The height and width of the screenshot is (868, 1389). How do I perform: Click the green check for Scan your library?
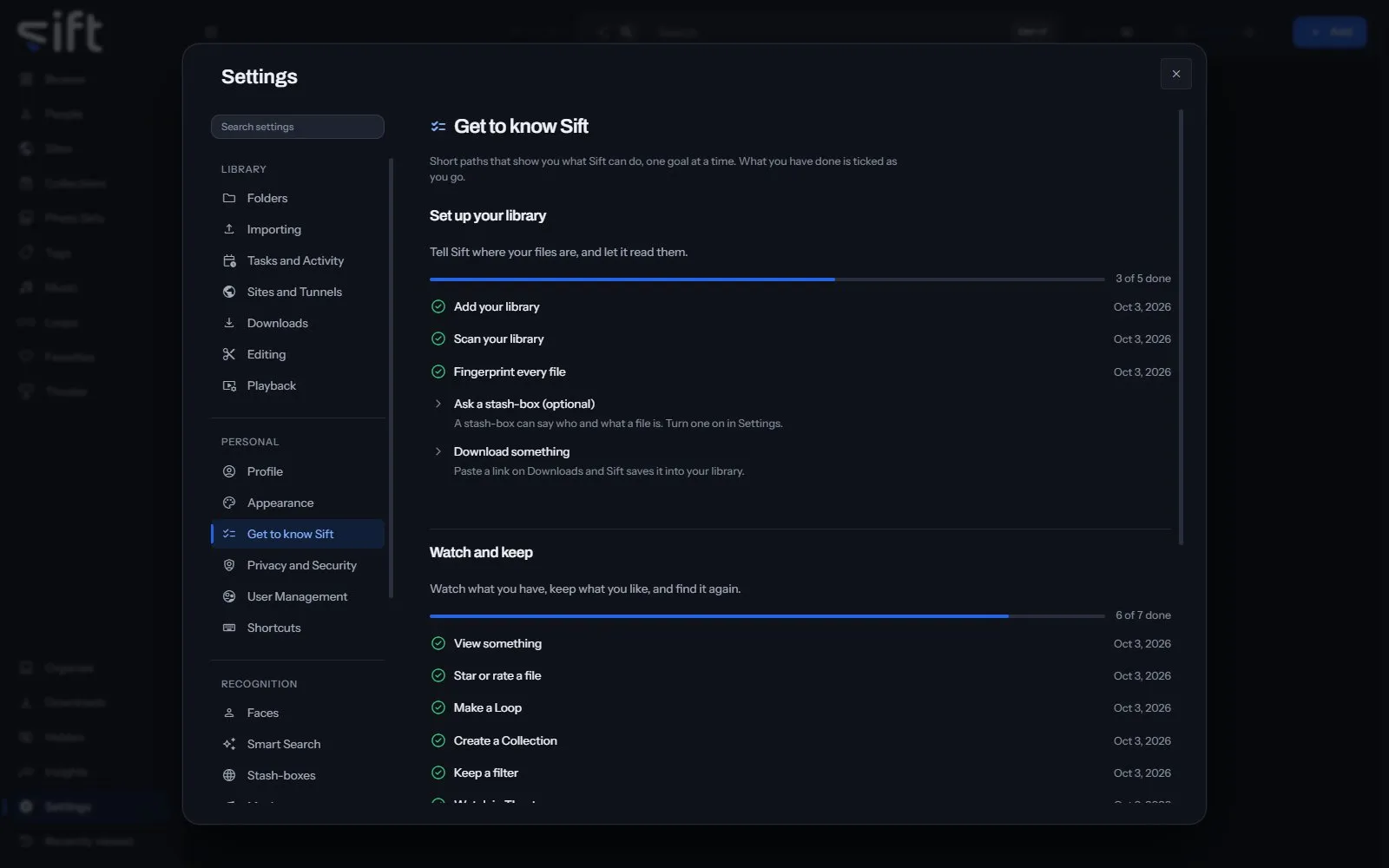[x=438, y=339]
